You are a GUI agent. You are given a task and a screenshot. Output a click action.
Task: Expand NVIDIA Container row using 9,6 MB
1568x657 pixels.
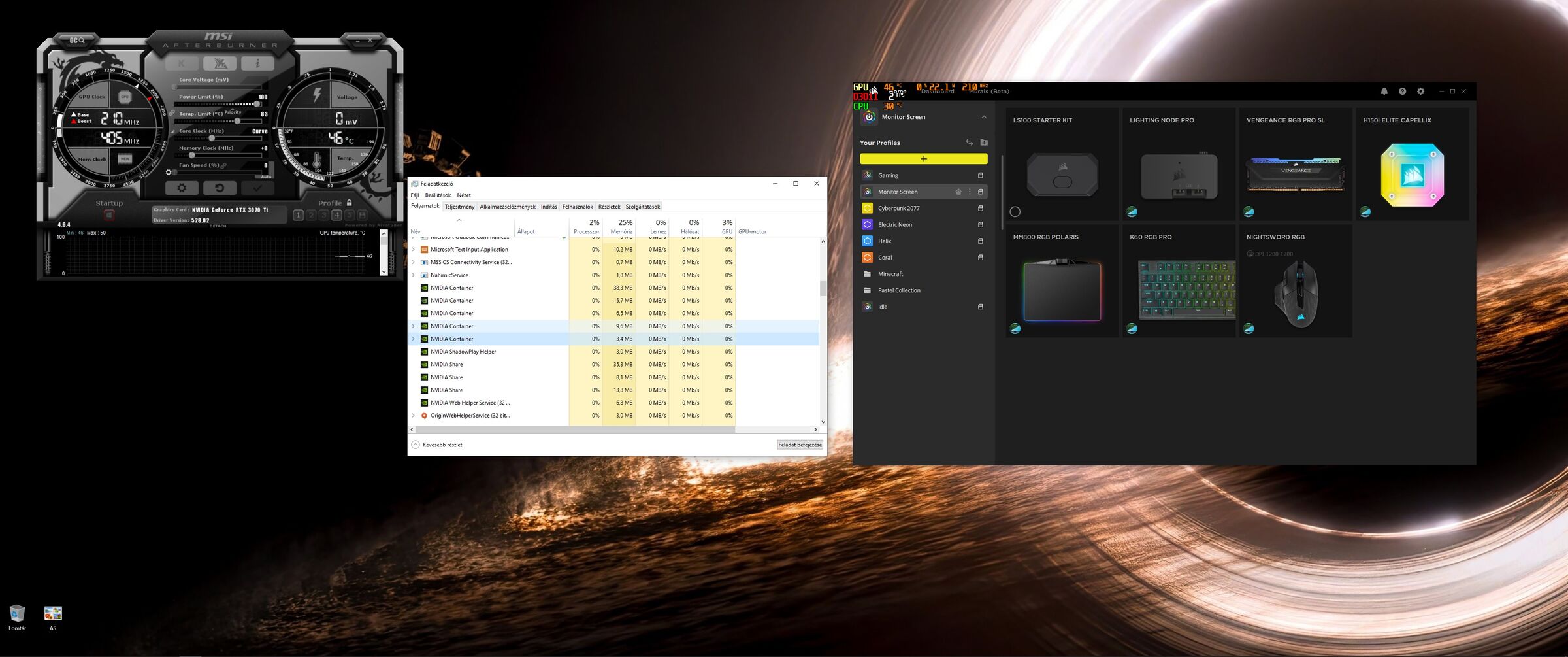point(413,326)
